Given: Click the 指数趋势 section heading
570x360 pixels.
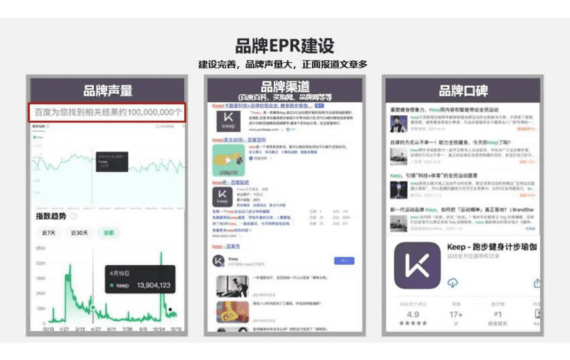Looking at the screenshot, I should pyautogui.click(x=51, y=216).
